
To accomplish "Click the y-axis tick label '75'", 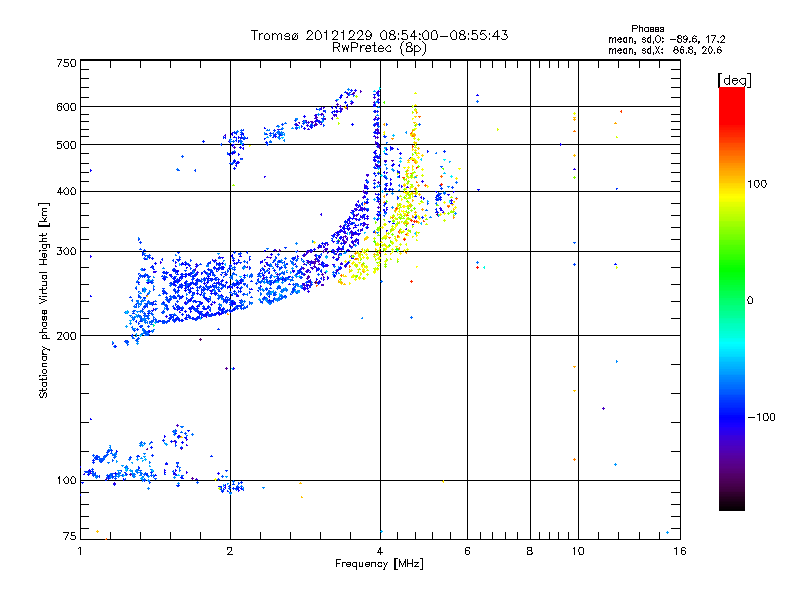I will coord(70,536).
